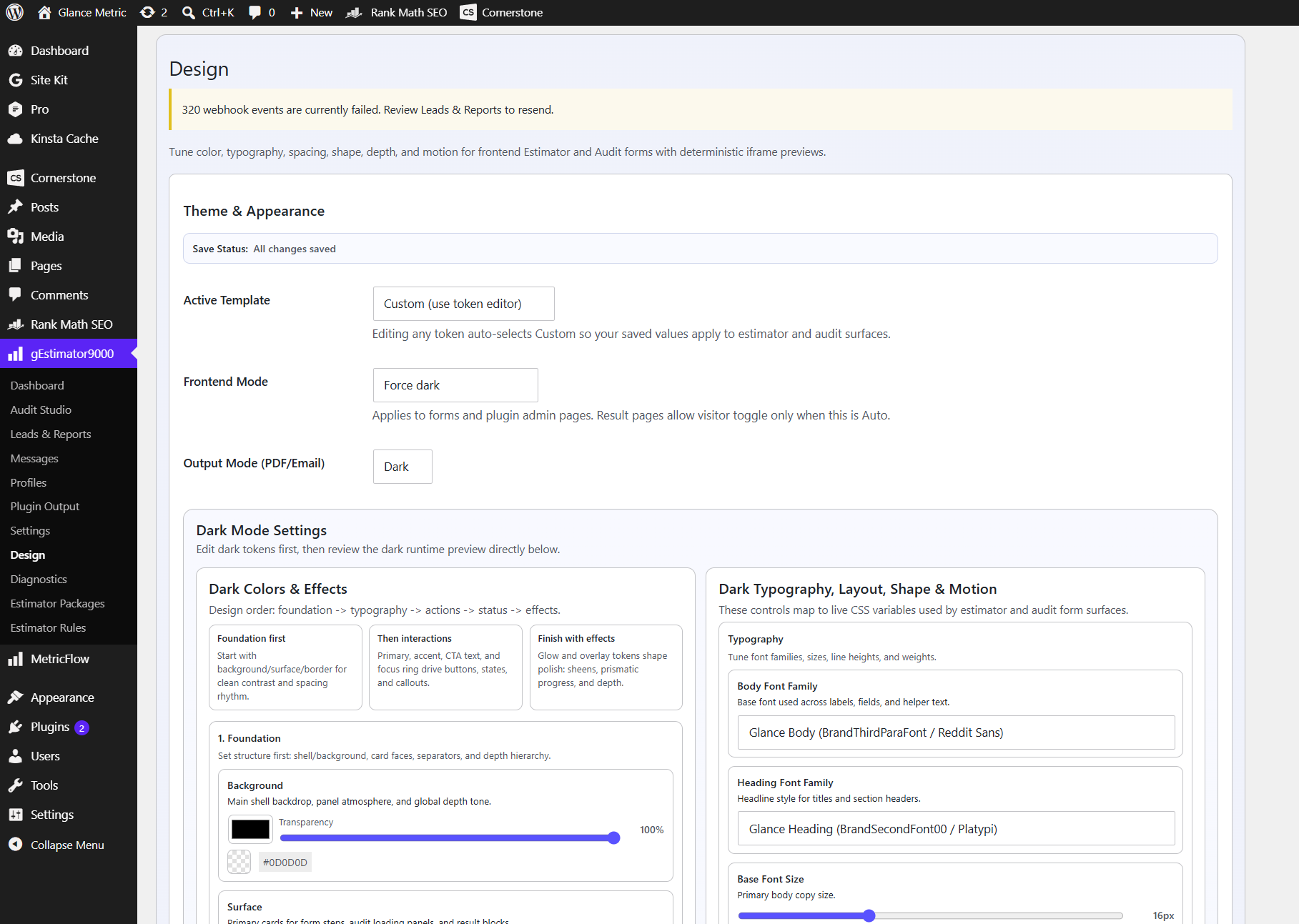Click the "All changes saved" status text
Screen dimensions: 1299x924
point(295,249)
